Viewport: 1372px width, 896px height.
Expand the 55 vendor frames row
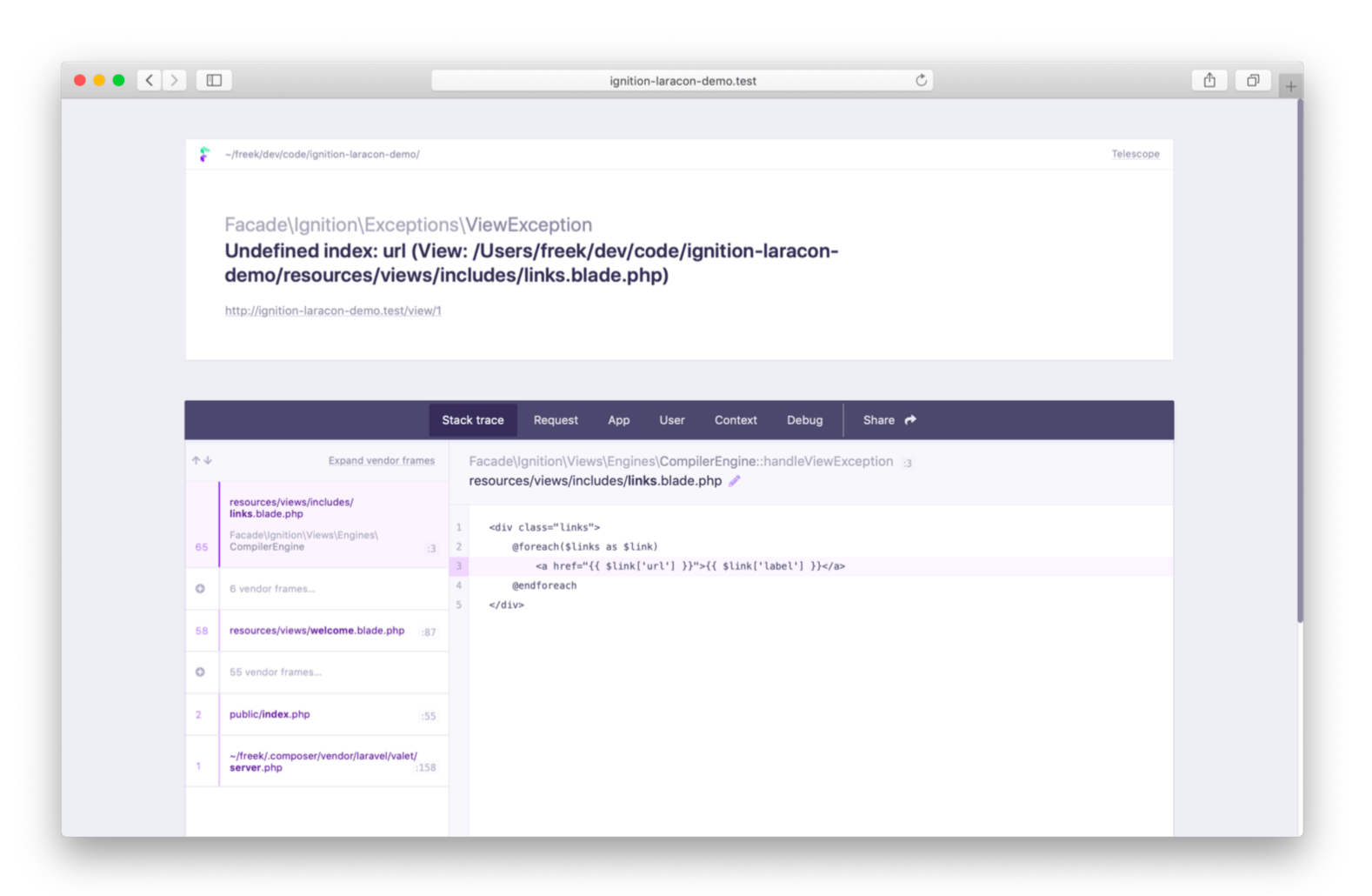(316, 672)
